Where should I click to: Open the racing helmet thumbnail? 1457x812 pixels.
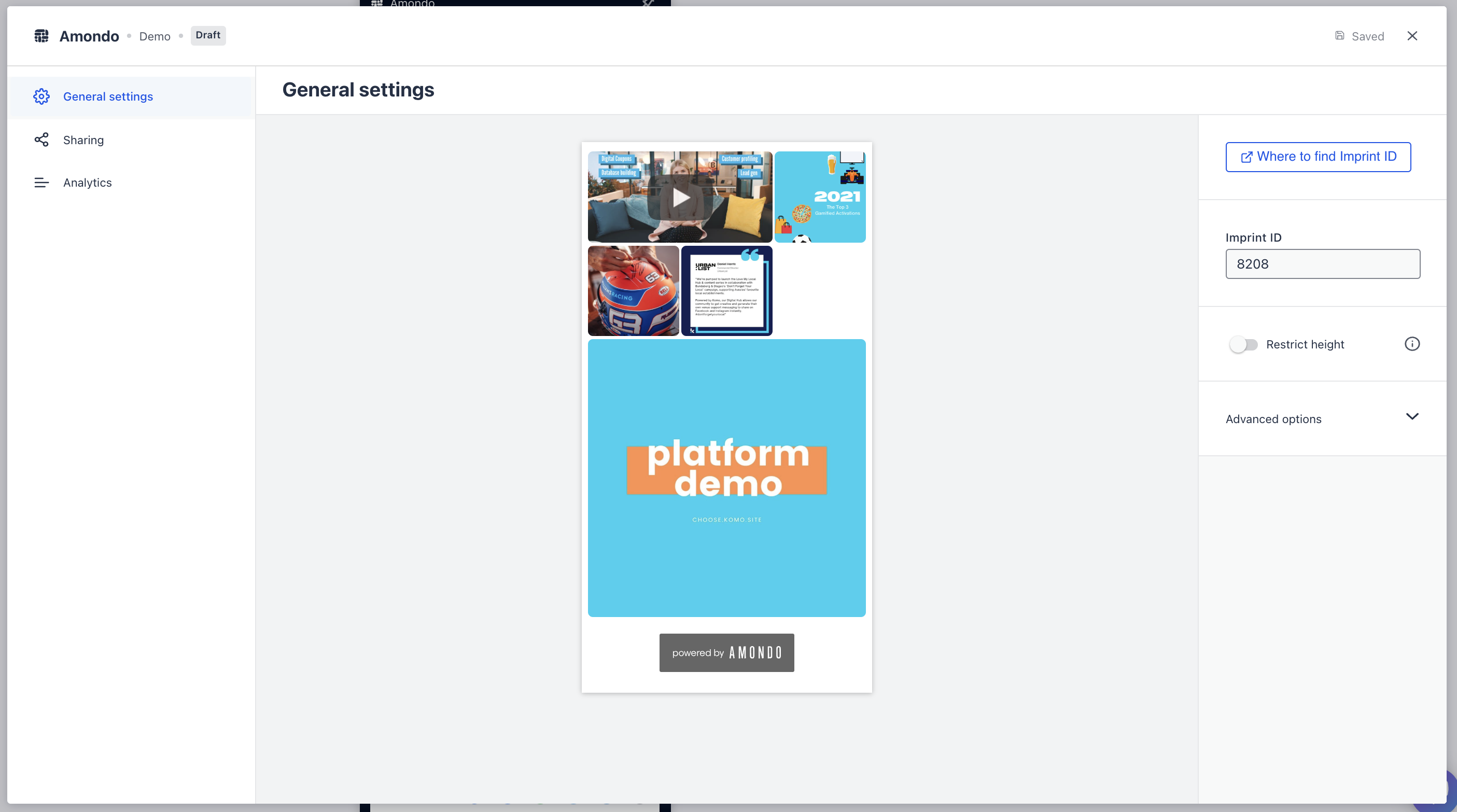(x=633, y=291)
